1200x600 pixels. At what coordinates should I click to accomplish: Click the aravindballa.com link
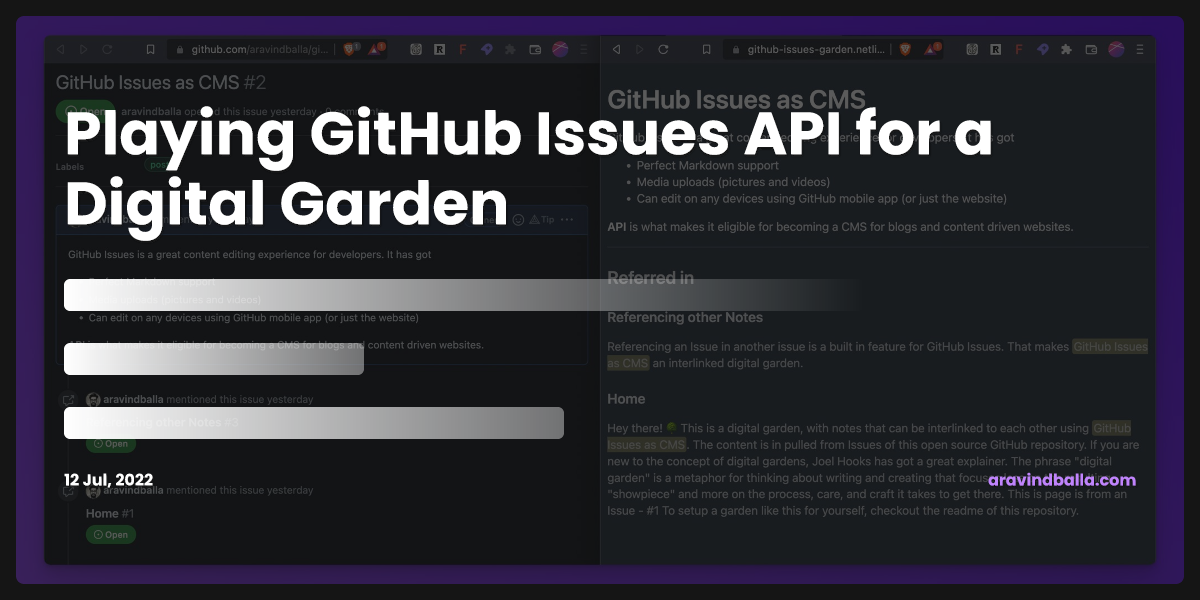(1062, 480)
